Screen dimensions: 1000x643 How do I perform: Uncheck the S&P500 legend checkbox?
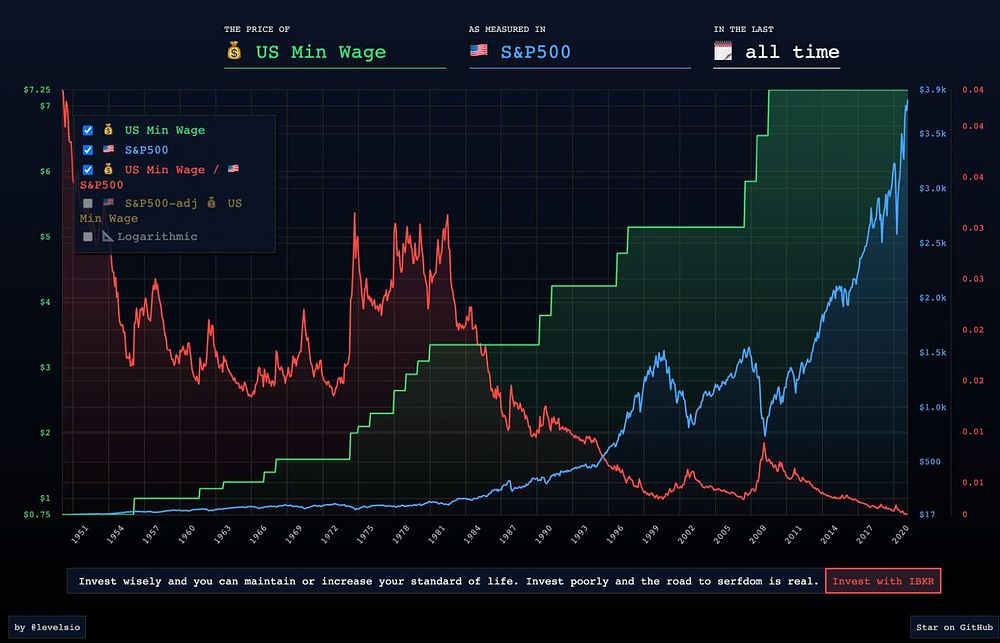click(88, 150)
